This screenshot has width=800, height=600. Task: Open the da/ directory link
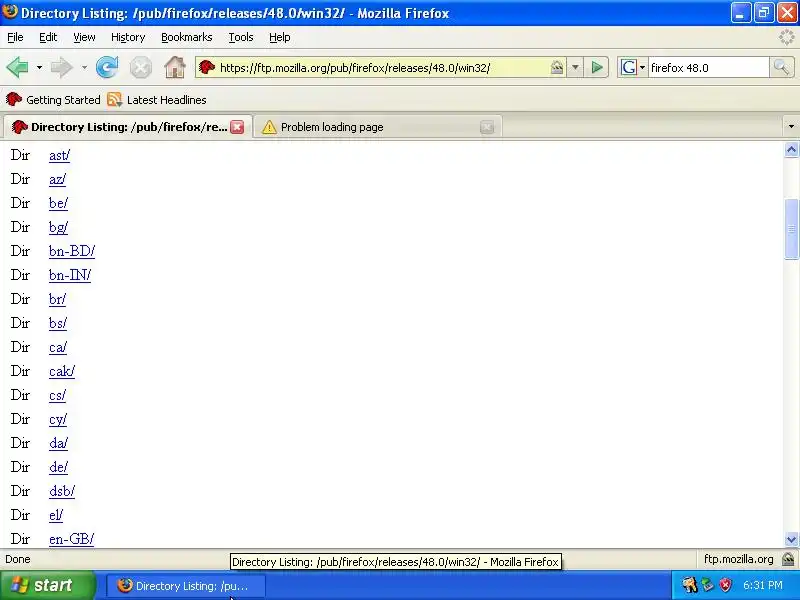pos(58,443)
